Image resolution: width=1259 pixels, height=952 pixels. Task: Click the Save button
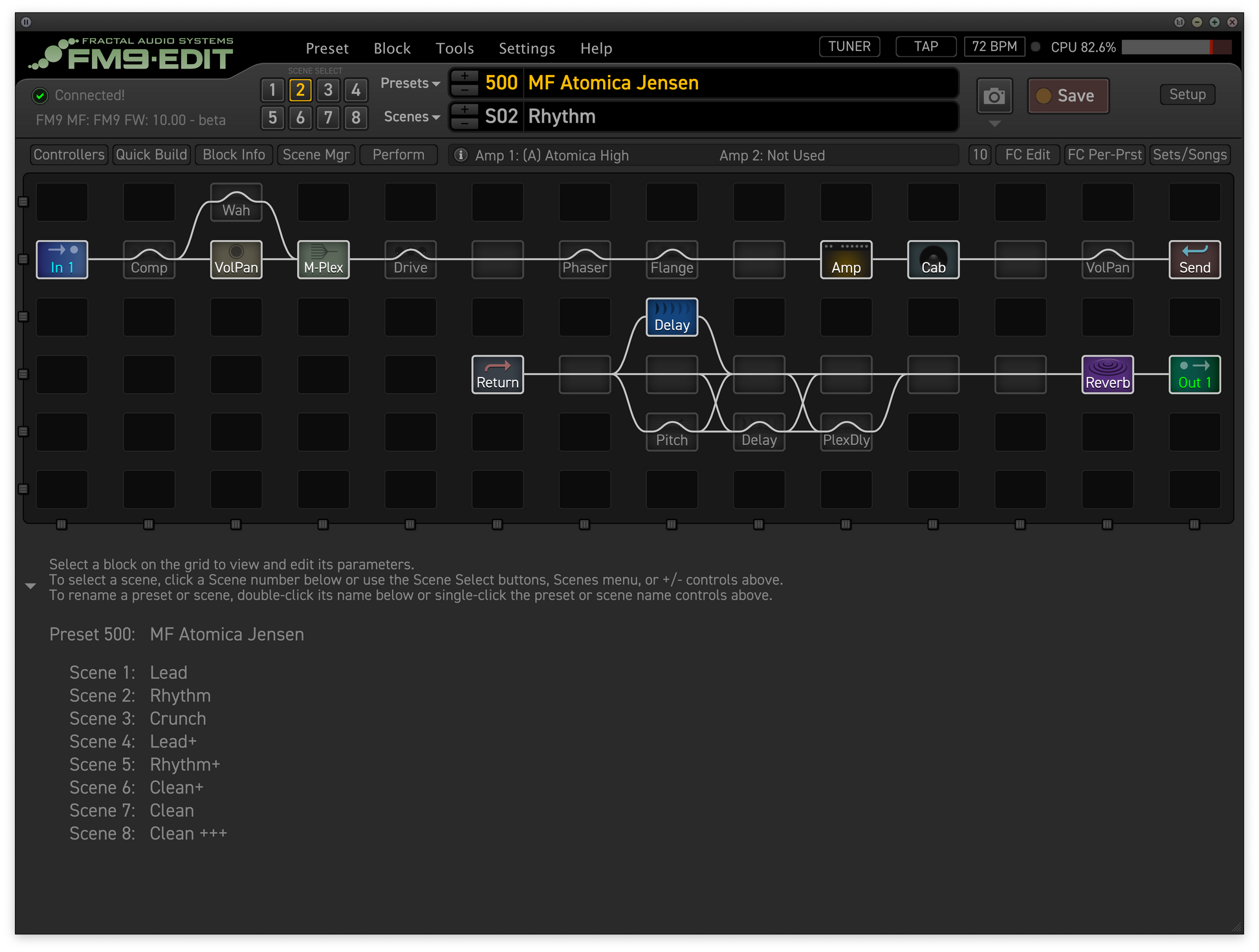[1067, 96]
